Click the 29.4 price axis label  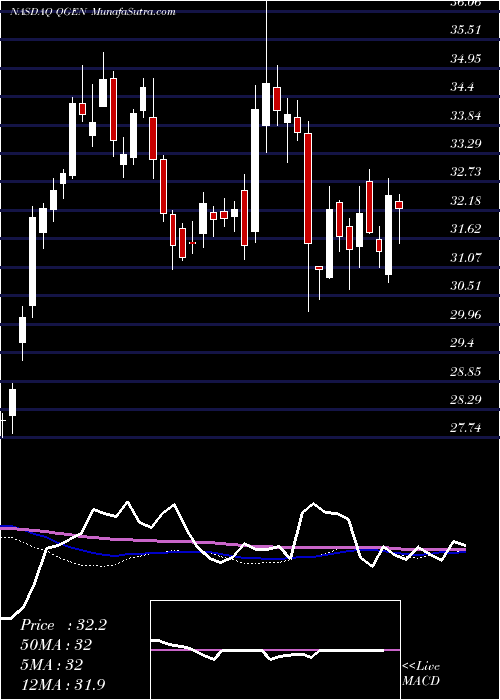click(462, 343)
